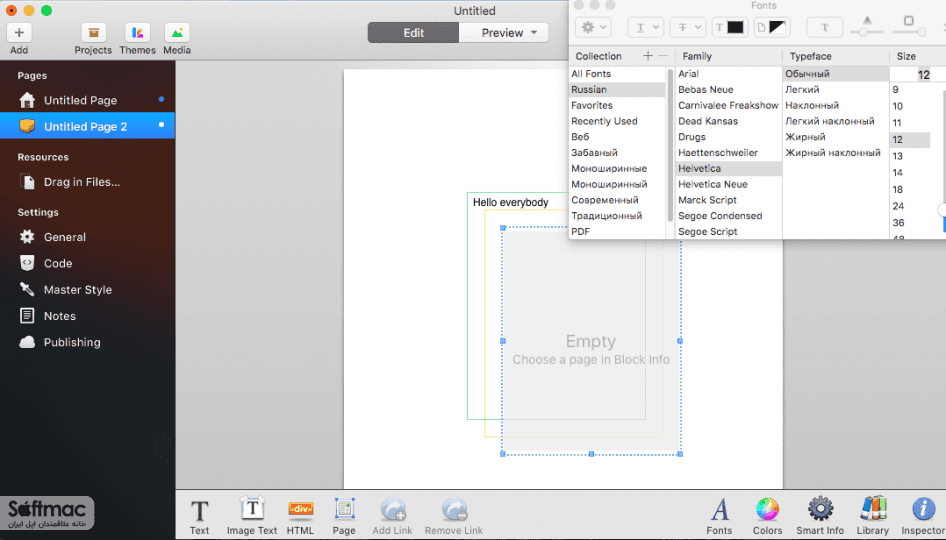This screenshot has height=540, width=946.
Task: Choose Marck Script font family
Action: pos(707,200)
